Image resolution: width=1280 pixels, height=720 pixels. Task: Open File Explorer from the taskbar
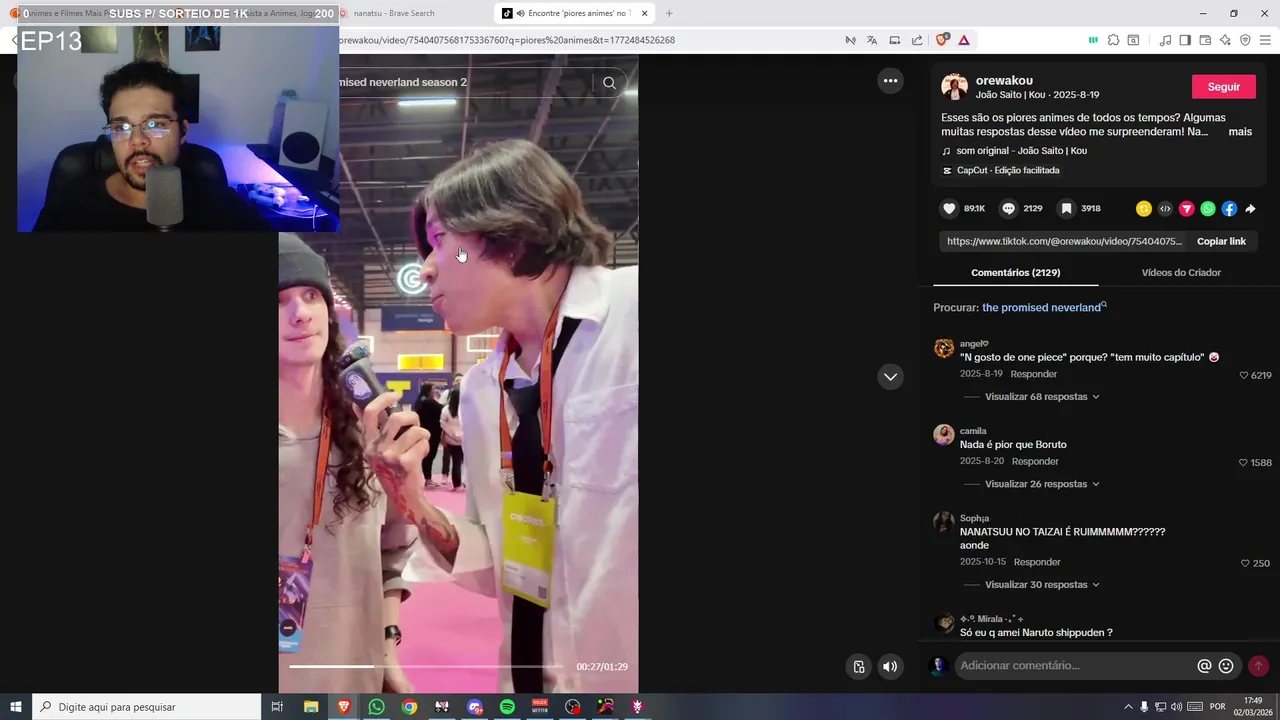coord(311,707)
